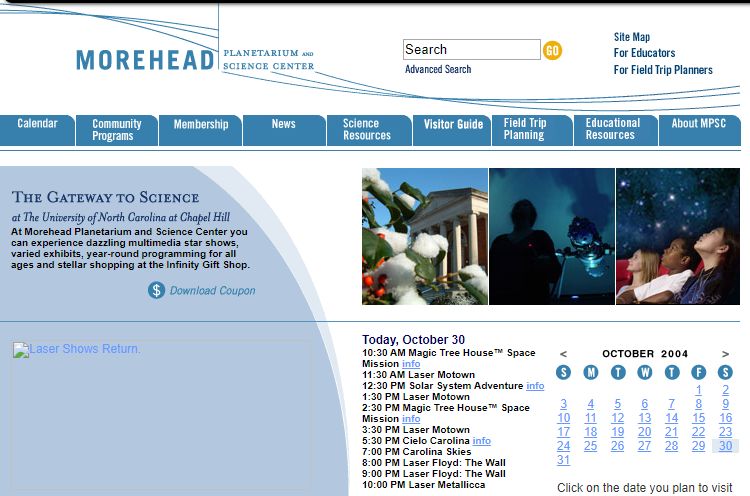Select October 27 on the calendar
This screenshot has width=750, height=496.
[644, 446]
